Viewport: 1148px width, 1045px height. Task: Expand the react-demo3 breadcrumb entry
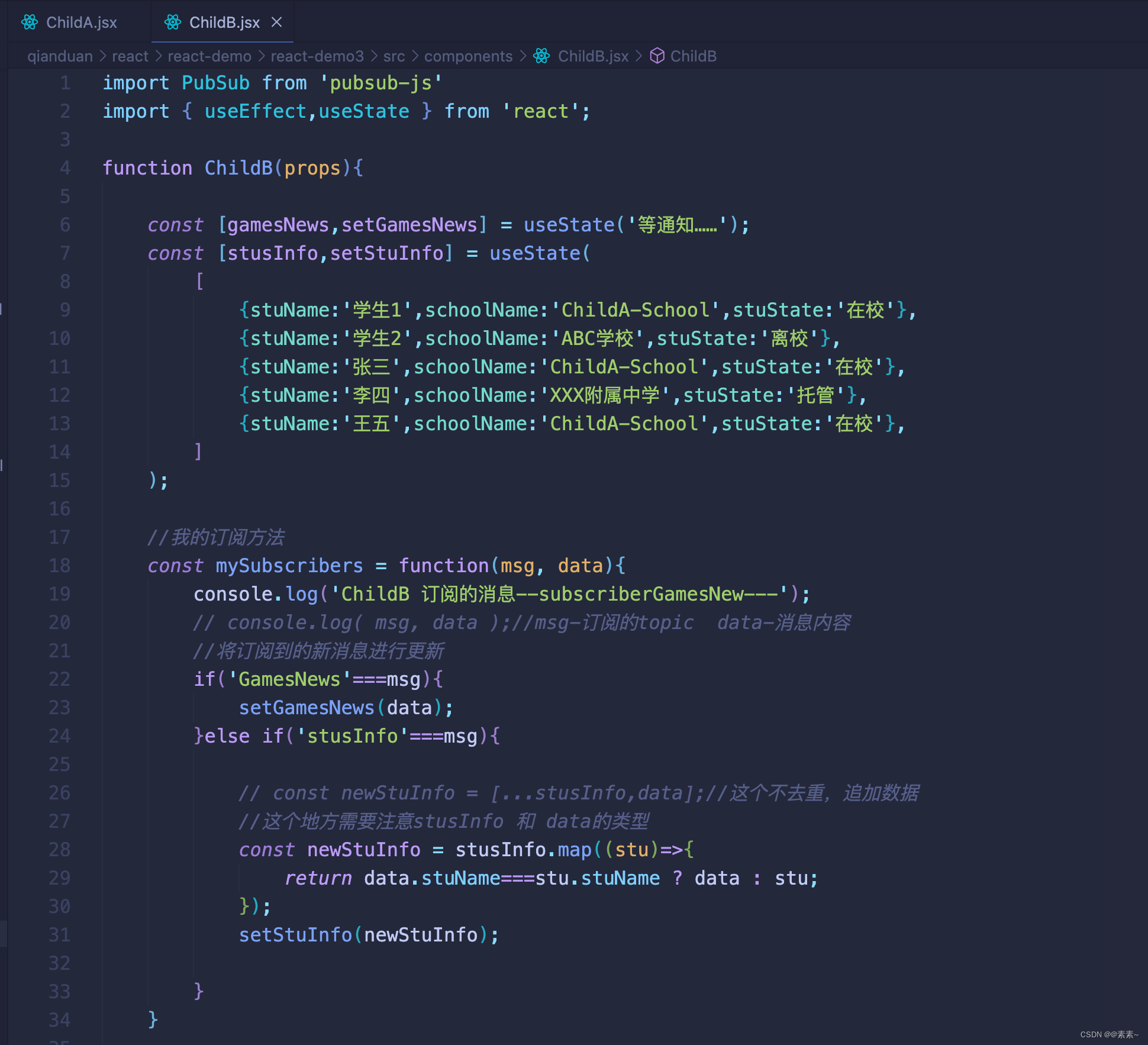pos(318,56)
